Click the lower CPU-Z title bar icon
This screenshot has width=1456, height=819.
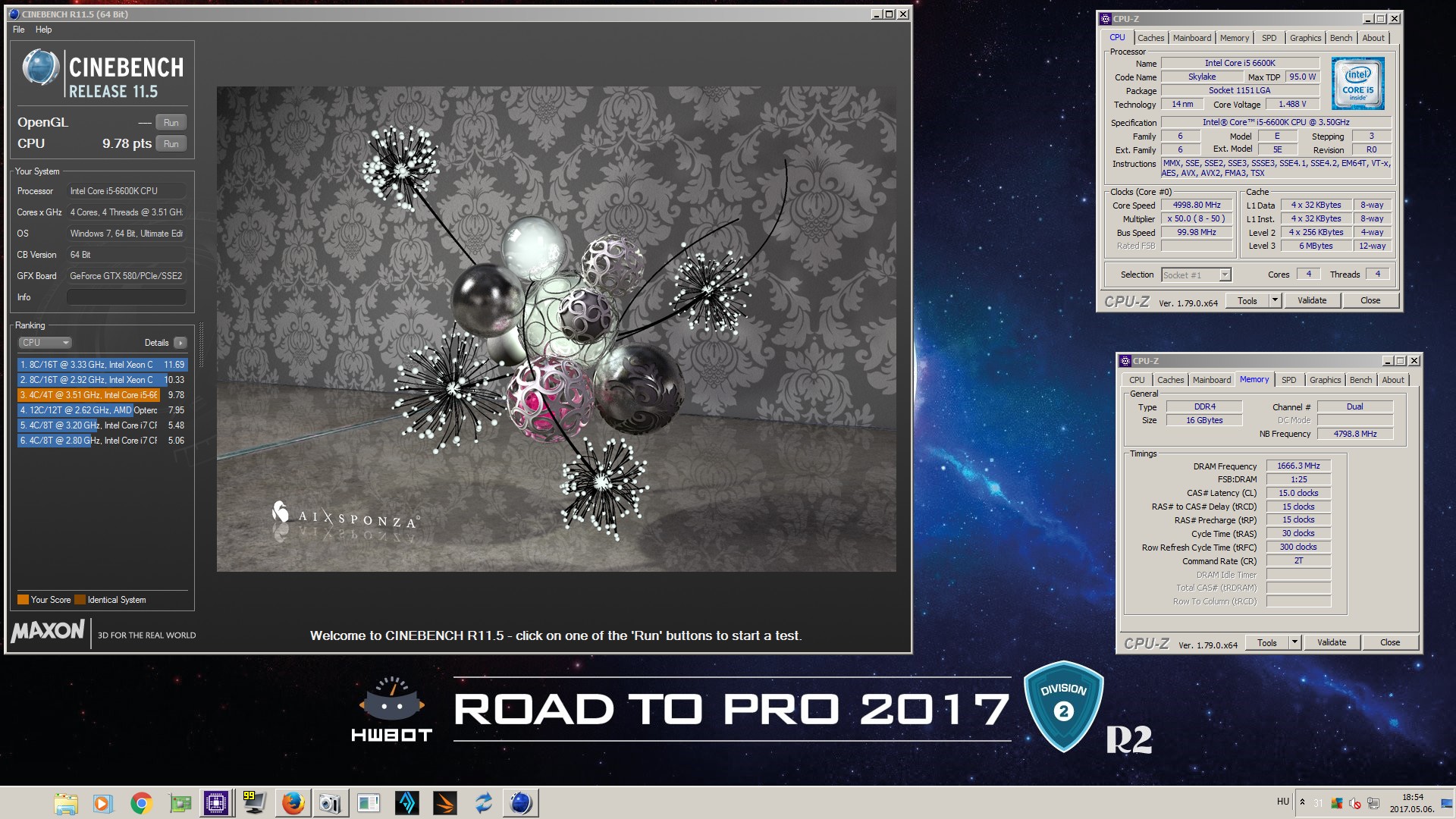click(x=1126, y=361)
